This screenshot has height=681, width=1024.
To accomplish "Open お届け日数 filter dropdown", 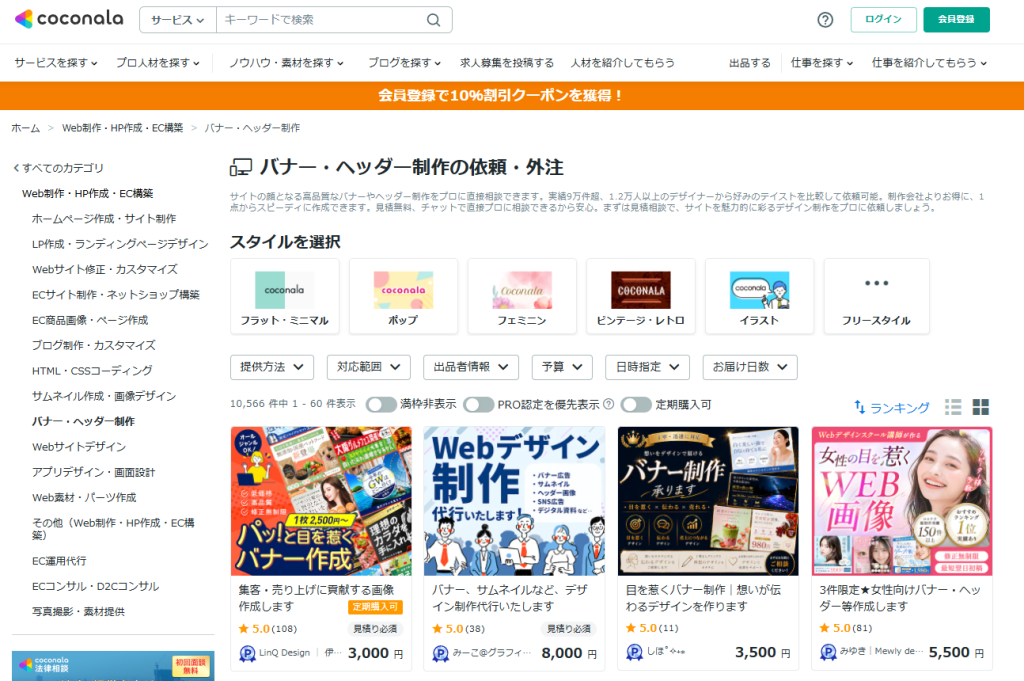I will click(x=750, y=367).
